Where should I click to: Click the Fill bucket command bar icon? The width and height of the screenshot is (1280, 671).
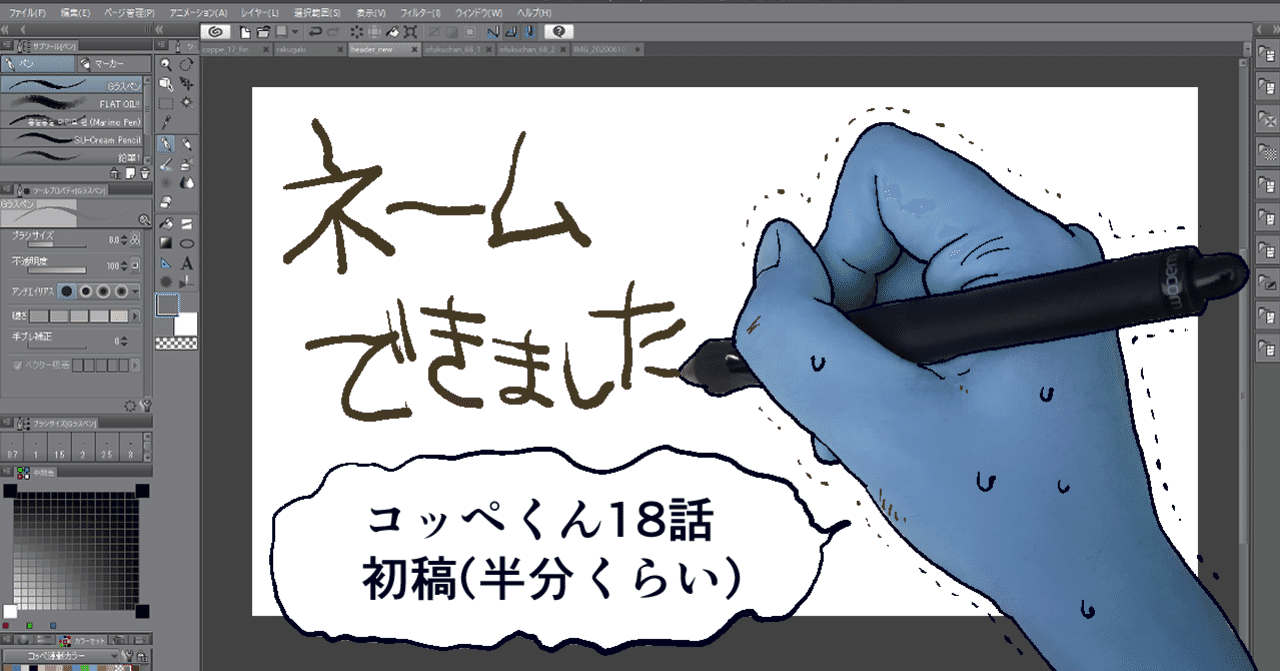(x=393, y=32)
